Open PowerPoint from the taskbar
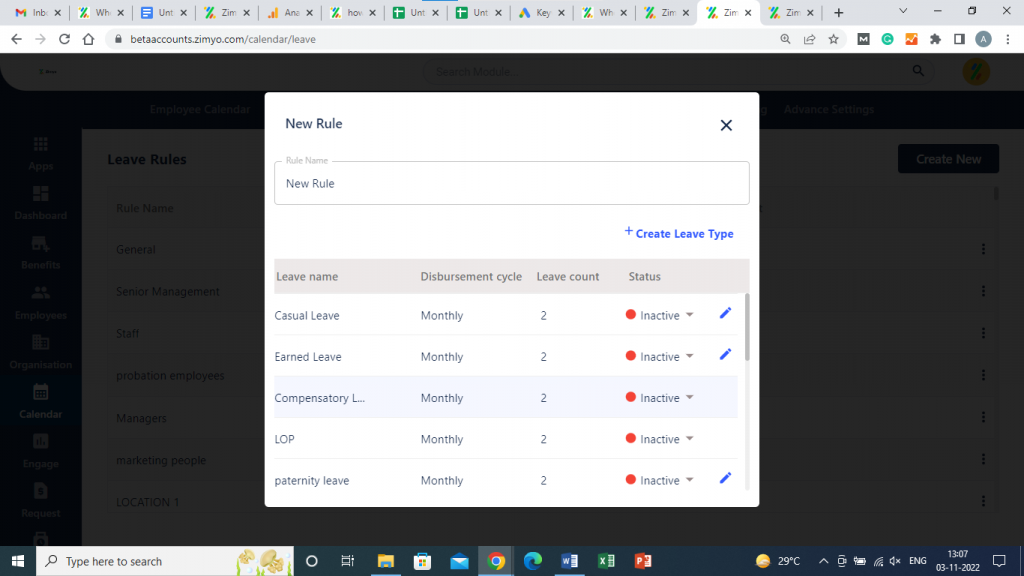Image resolution: width=1024 pixels, height=576 pixels. coord(643,561)
